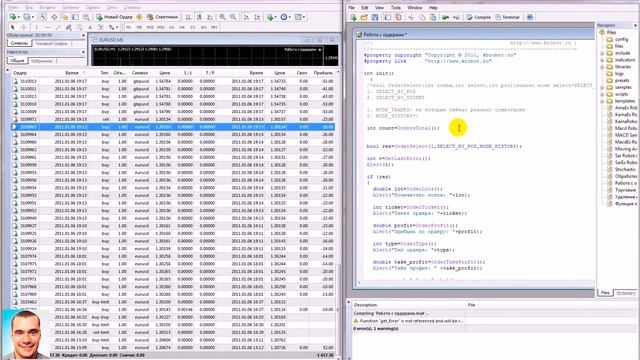Viewport: 640px width, 360px height.
Task: Open the templates dropdown in MetaTrader toolbar
Action: pos(300,17)
